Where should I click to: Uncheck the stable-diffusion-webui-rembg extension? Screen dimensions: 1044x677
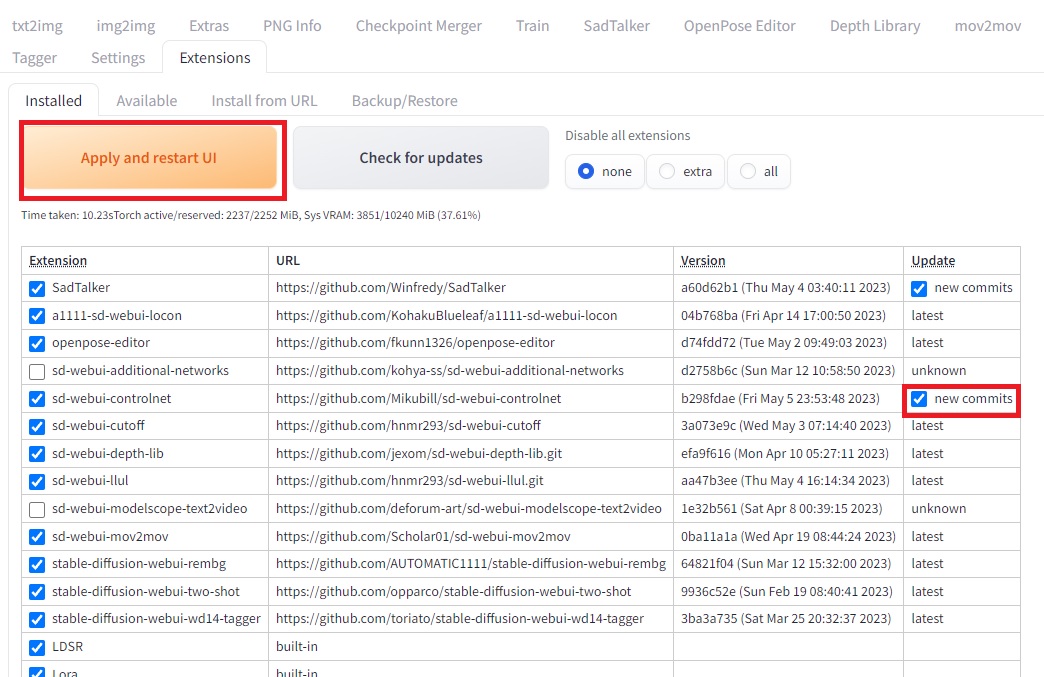[36, 563]
